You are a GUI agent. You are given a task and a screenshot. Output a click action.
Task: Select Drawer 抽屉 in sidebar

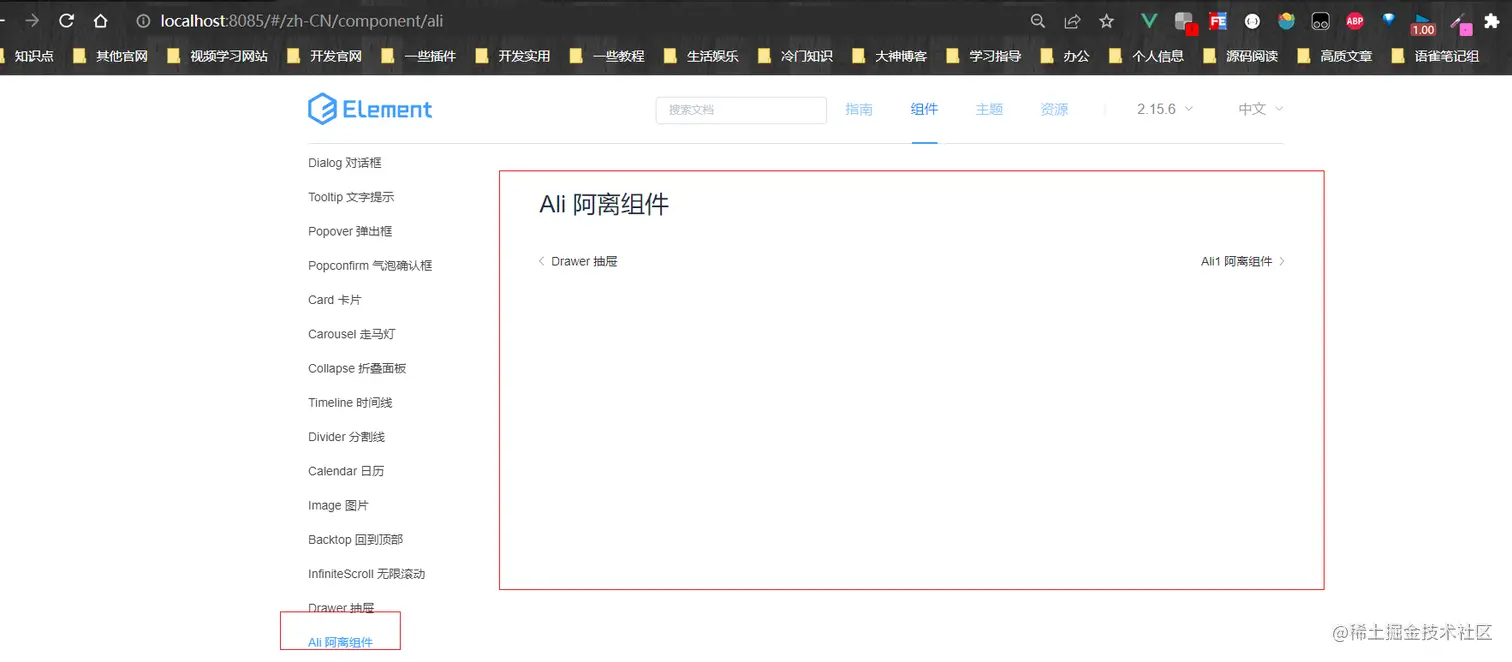point(341,608)
